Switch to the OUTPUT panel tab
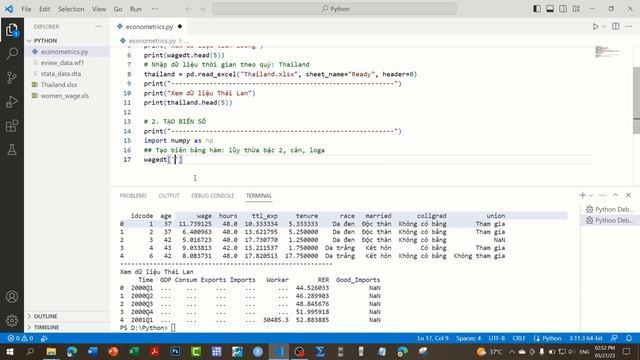Screen dimensions: 640x360 pyautogui.click(x=169, y=196)
